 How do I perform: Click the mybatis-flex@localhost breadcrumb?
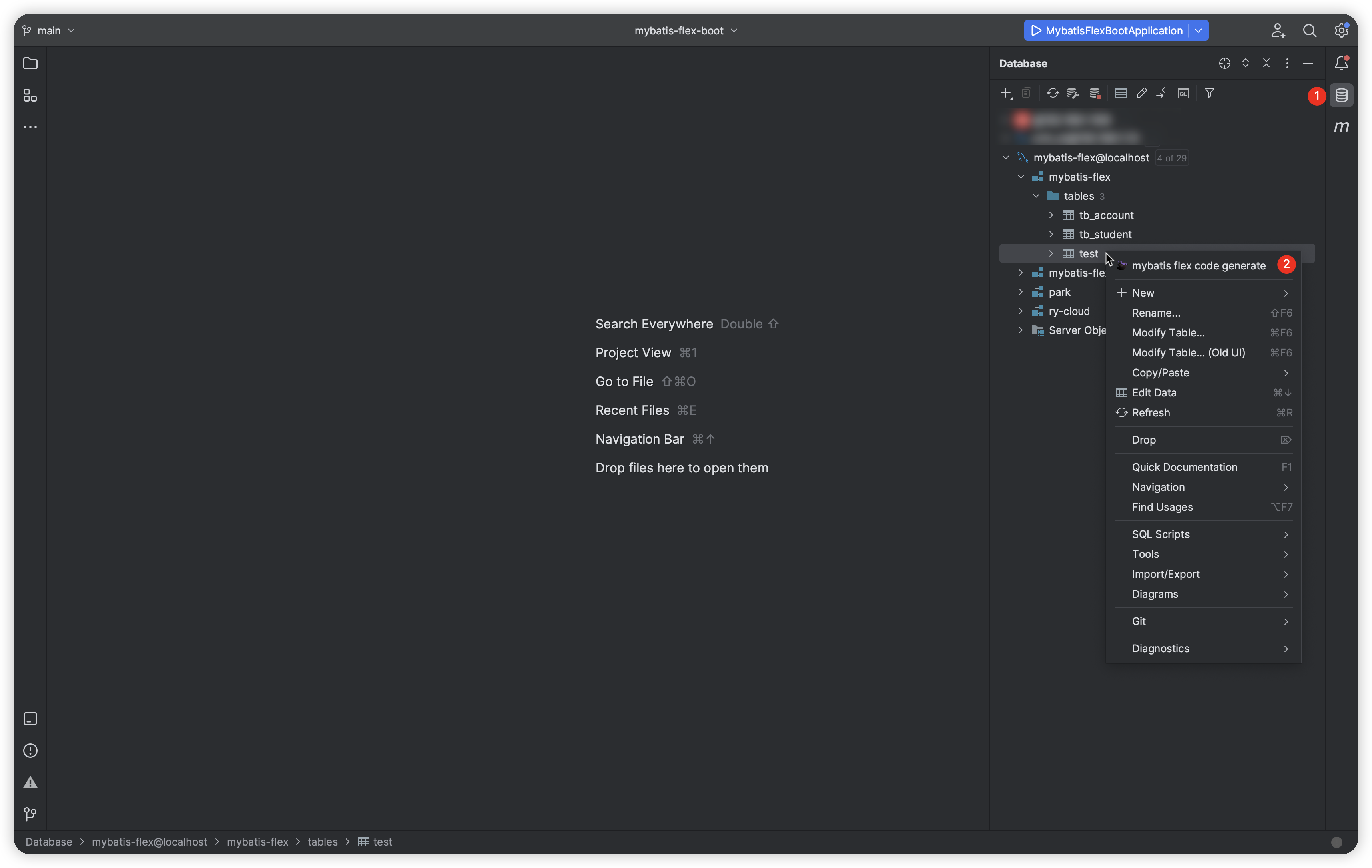(x=149, y=842)
